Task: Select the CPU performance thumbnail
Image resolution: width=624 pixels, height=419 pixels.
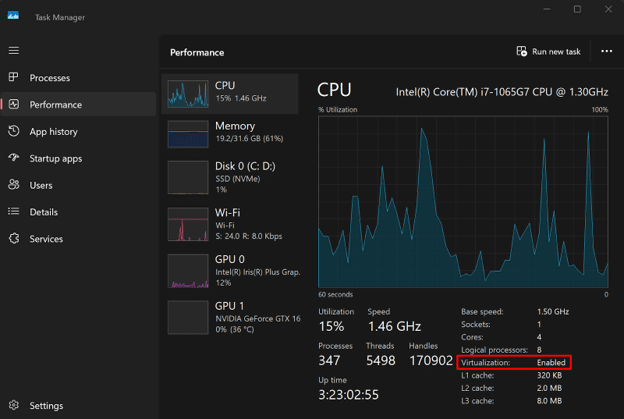Action: tap(188, 95)
